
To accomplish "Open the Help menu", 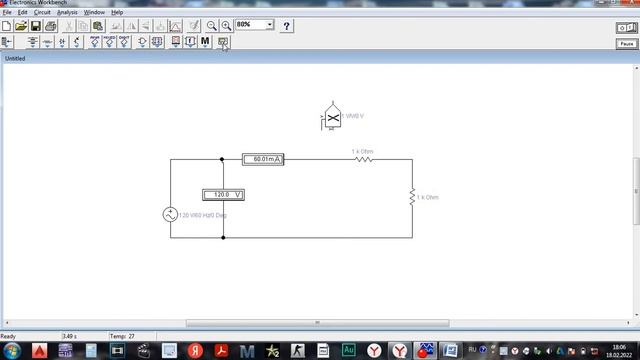I will point(117,12).
